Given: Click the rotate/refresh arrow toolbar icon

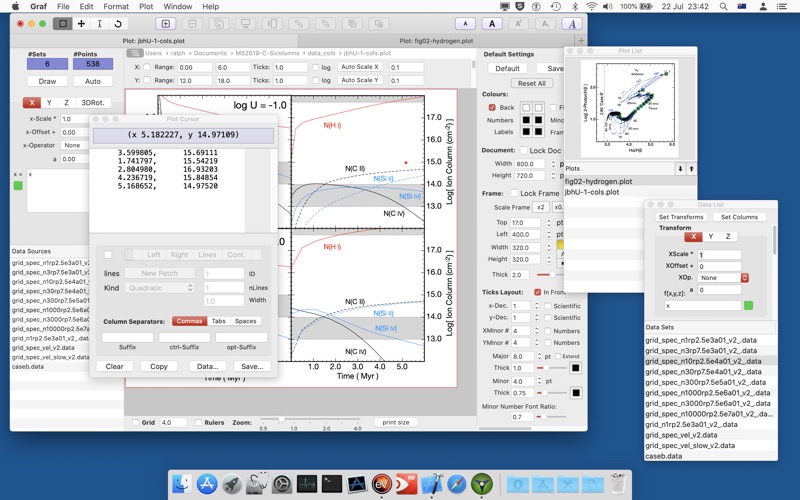Looking at the screenshot, I should [x=118, y=23].
